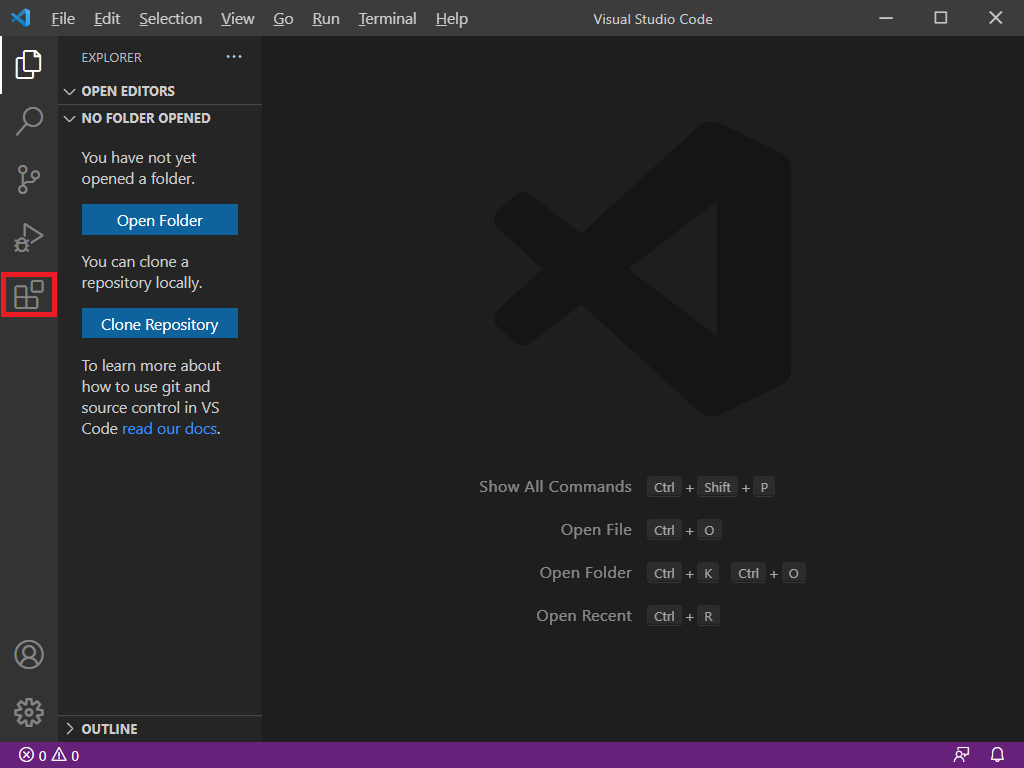Open the Go menu
Viewport: 1024px width, 768px height.
[283, 18]
